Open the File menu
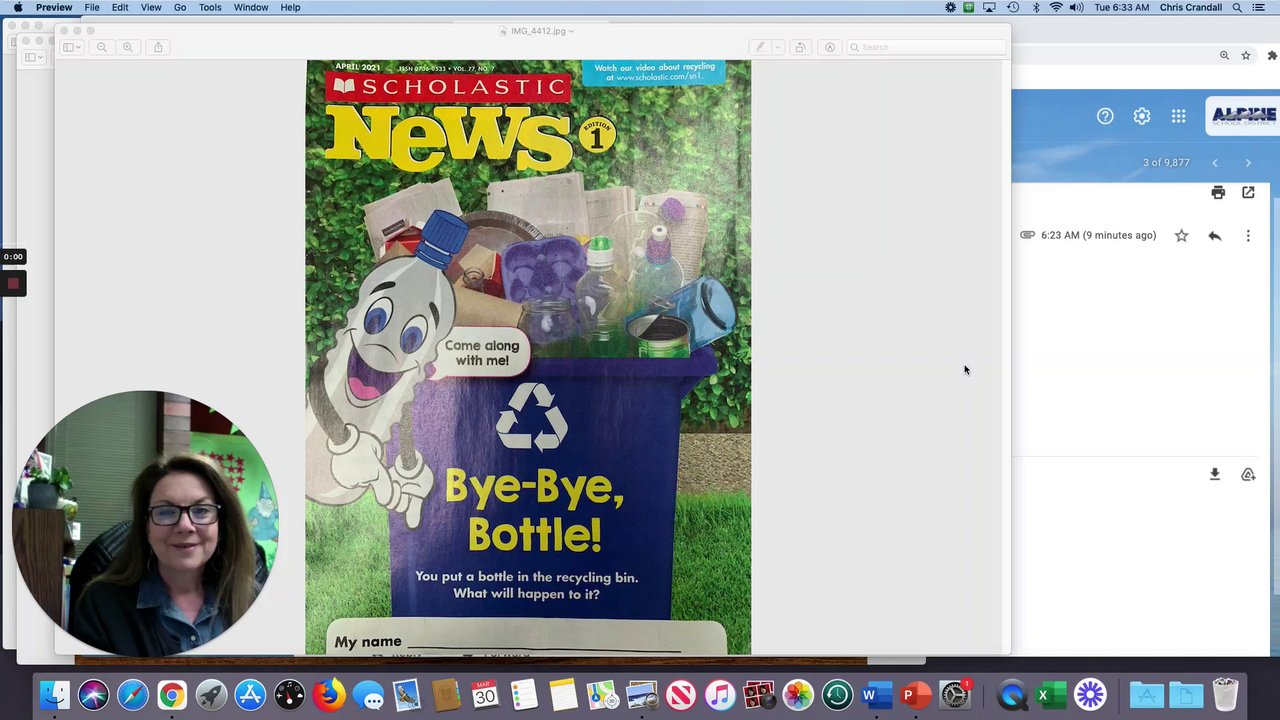The width and height of the screenshot is (1280, 720). pyautogui.click(x=92, y=7)
